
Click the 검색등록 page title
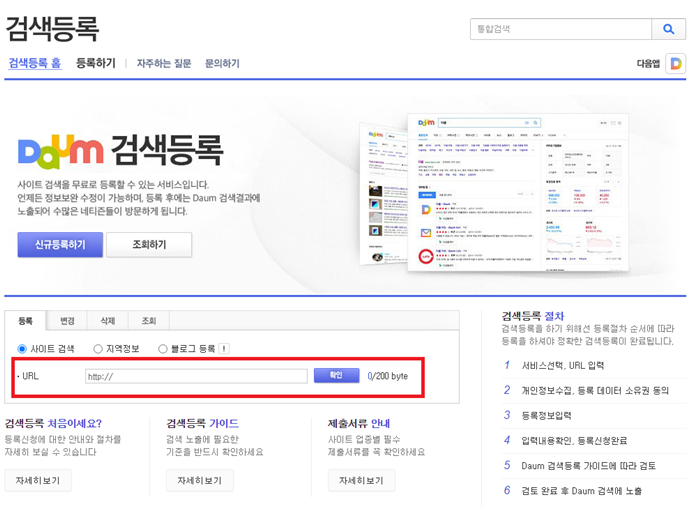(x=52, y=29)
